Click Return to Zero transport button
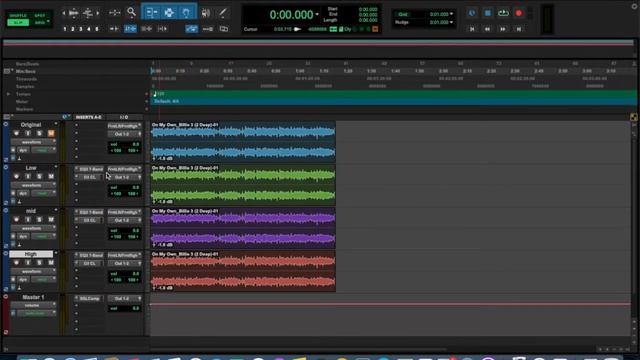Image resolution: width=640 pixels, height=360 pixels. pos(472,29)
